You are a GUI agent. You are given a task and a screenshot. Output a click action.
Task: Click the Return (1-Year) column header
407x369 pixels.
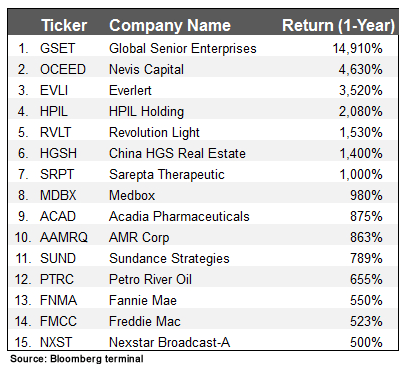pos(338,25)
